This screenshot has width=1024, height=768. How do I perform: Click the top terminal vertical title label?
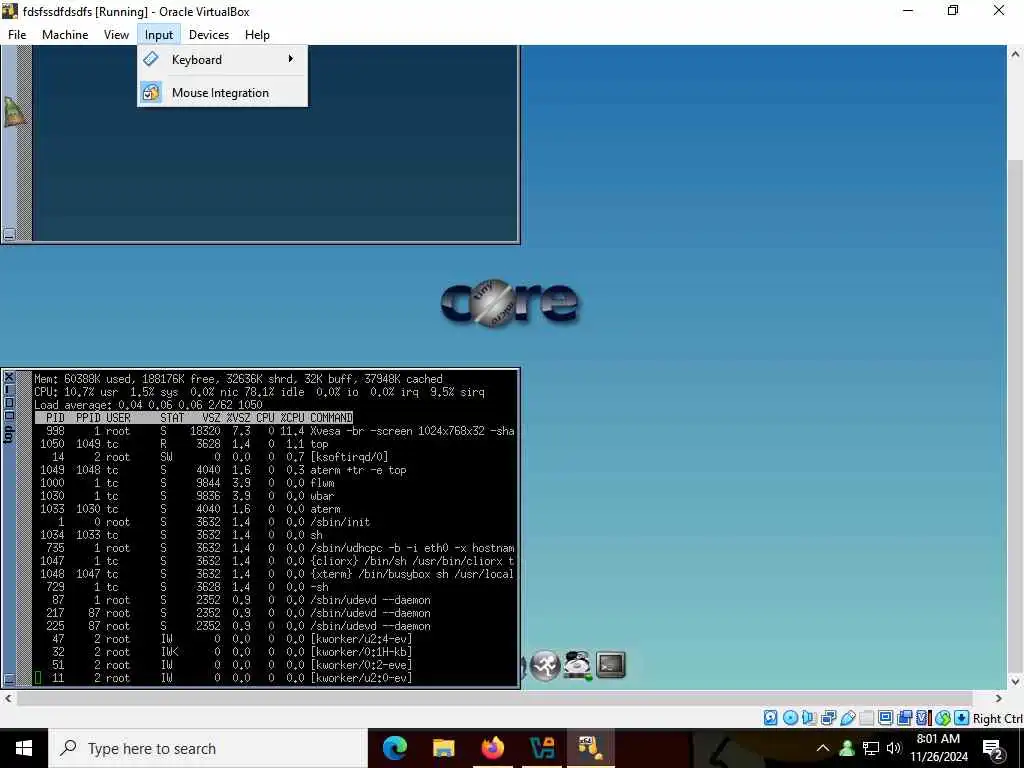(x=9, y=434)
